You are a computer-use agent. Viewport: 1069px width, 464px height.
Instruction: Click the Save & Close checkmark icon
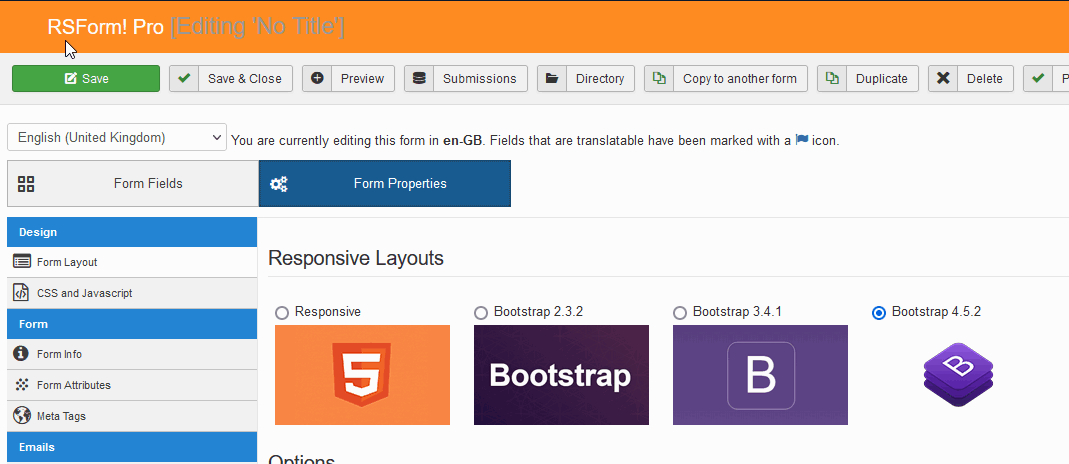click(184, 79)
